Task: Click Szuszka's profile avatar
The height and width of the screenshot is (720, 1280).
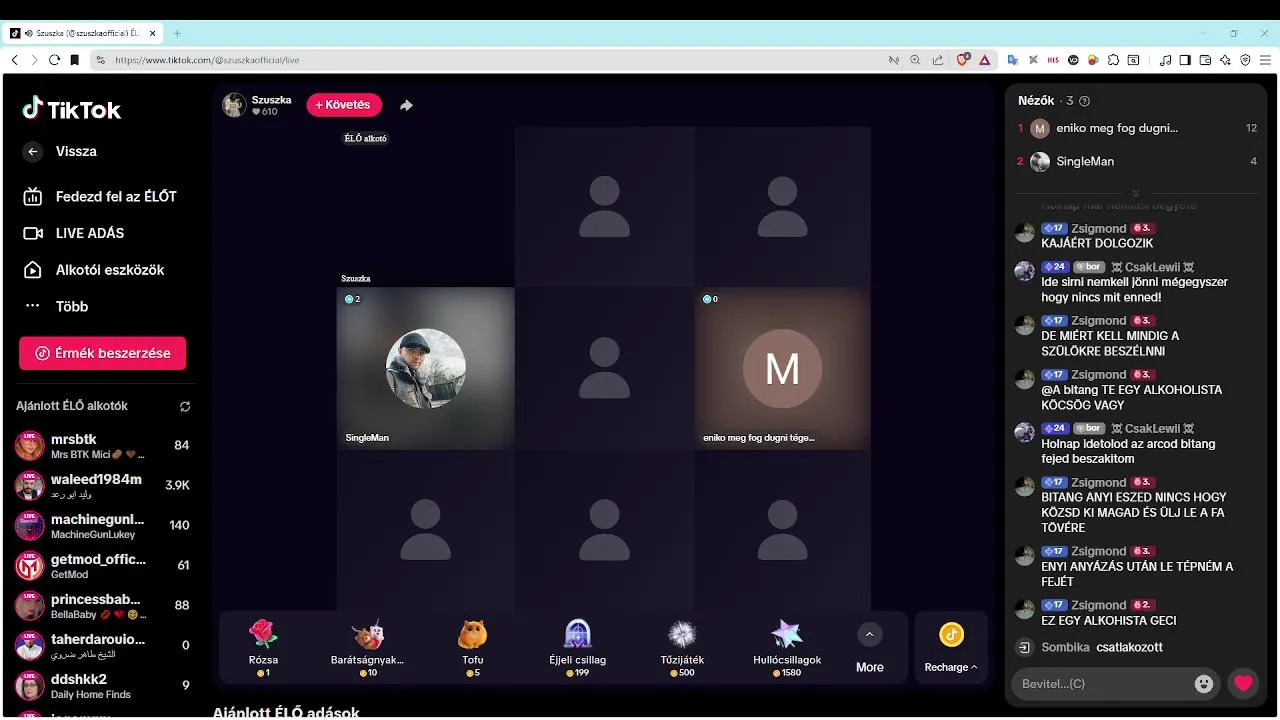Action: [x=234, y=105]
